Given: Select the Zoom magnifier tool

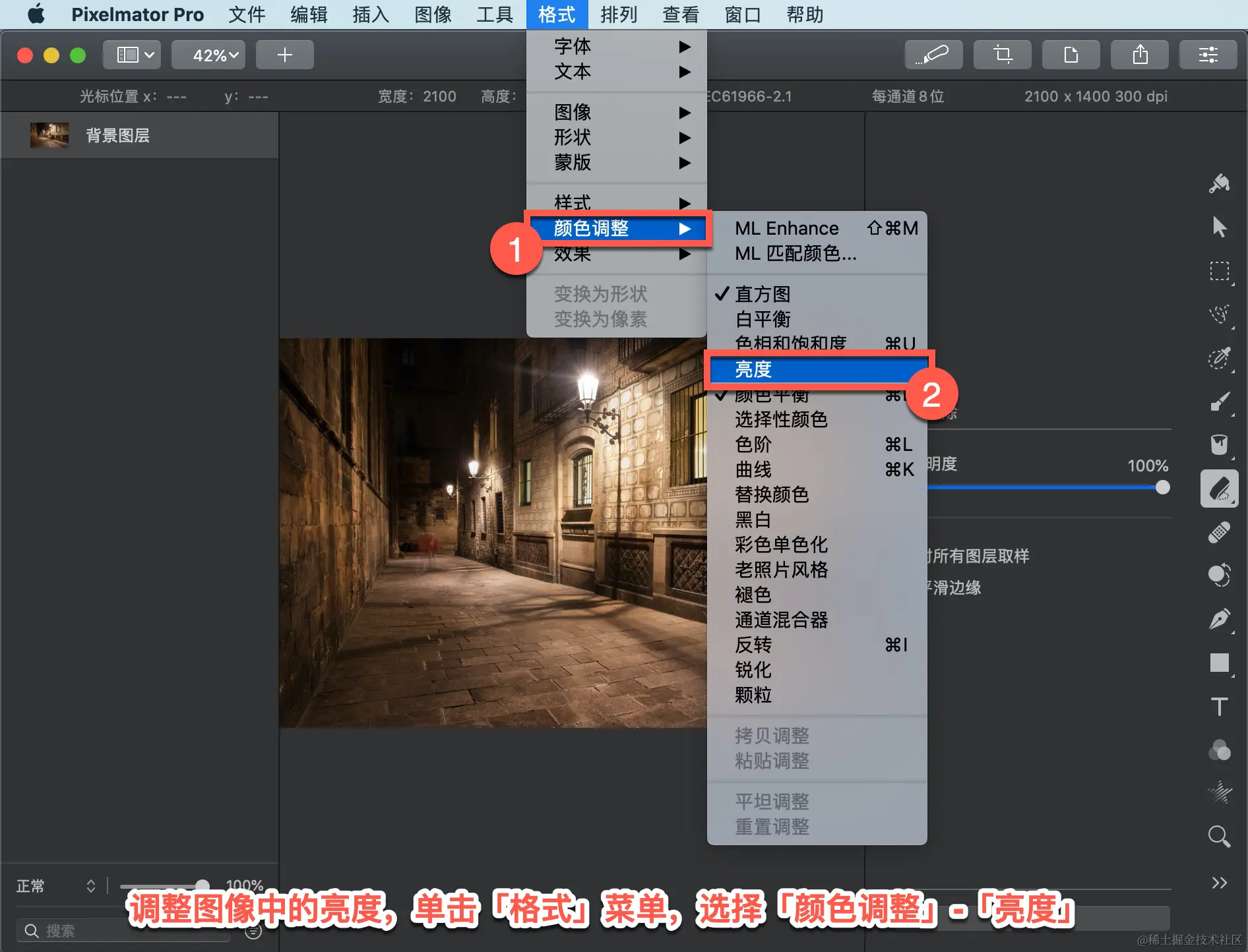Looking at the screenshot, I should tap(1219, 837).
